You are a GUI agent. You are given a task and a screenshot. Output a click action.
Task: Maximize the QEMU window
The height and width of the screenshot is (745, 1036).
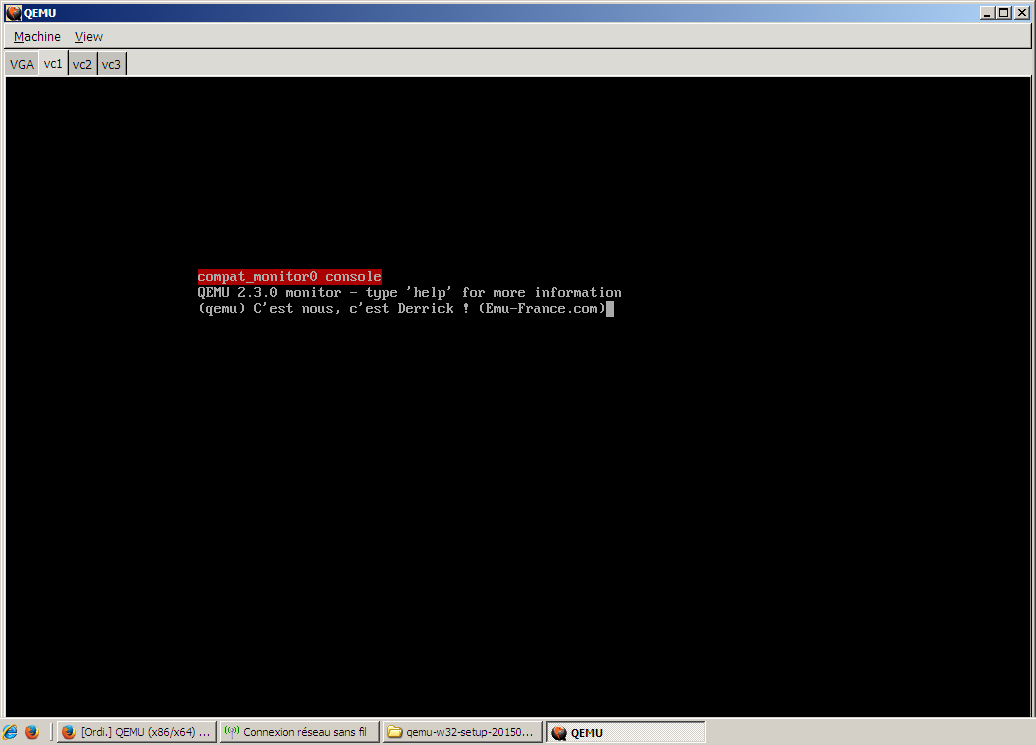[1004, 13]
